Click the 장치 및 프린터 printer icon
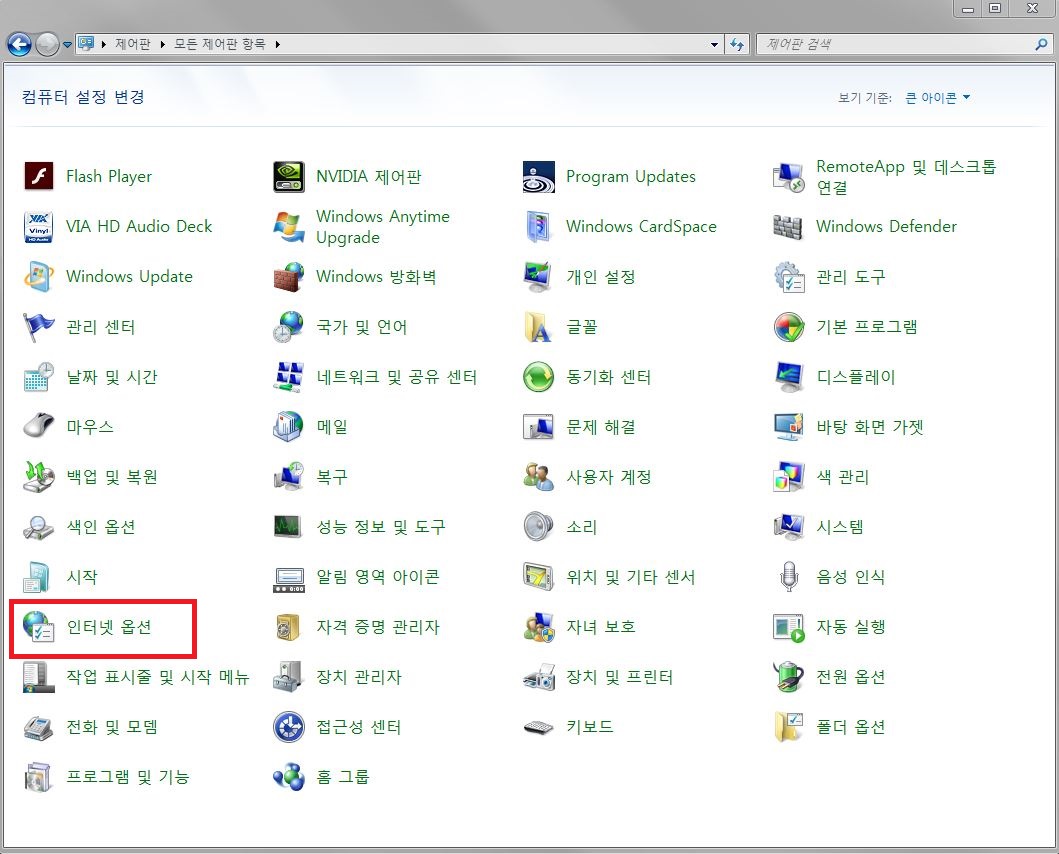Screen dimensions: 1059x854 (x=538, y=677)
